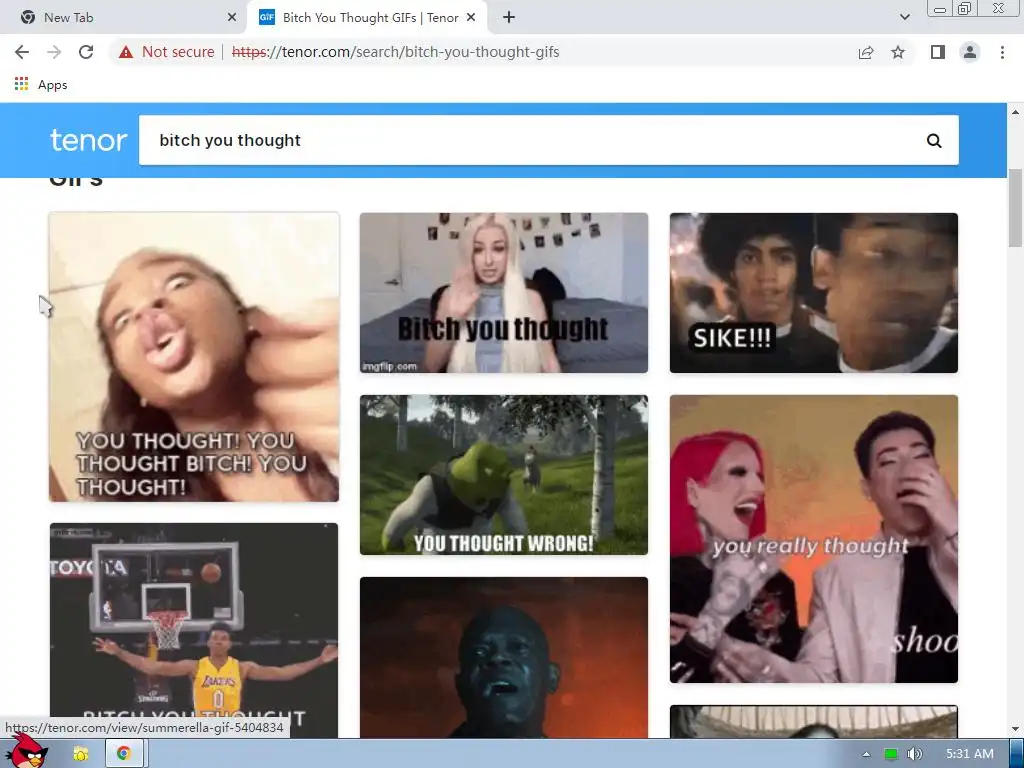Click the Chrome taskbar icon
This screenshot has height=768, width=1024.
point(123,754)
